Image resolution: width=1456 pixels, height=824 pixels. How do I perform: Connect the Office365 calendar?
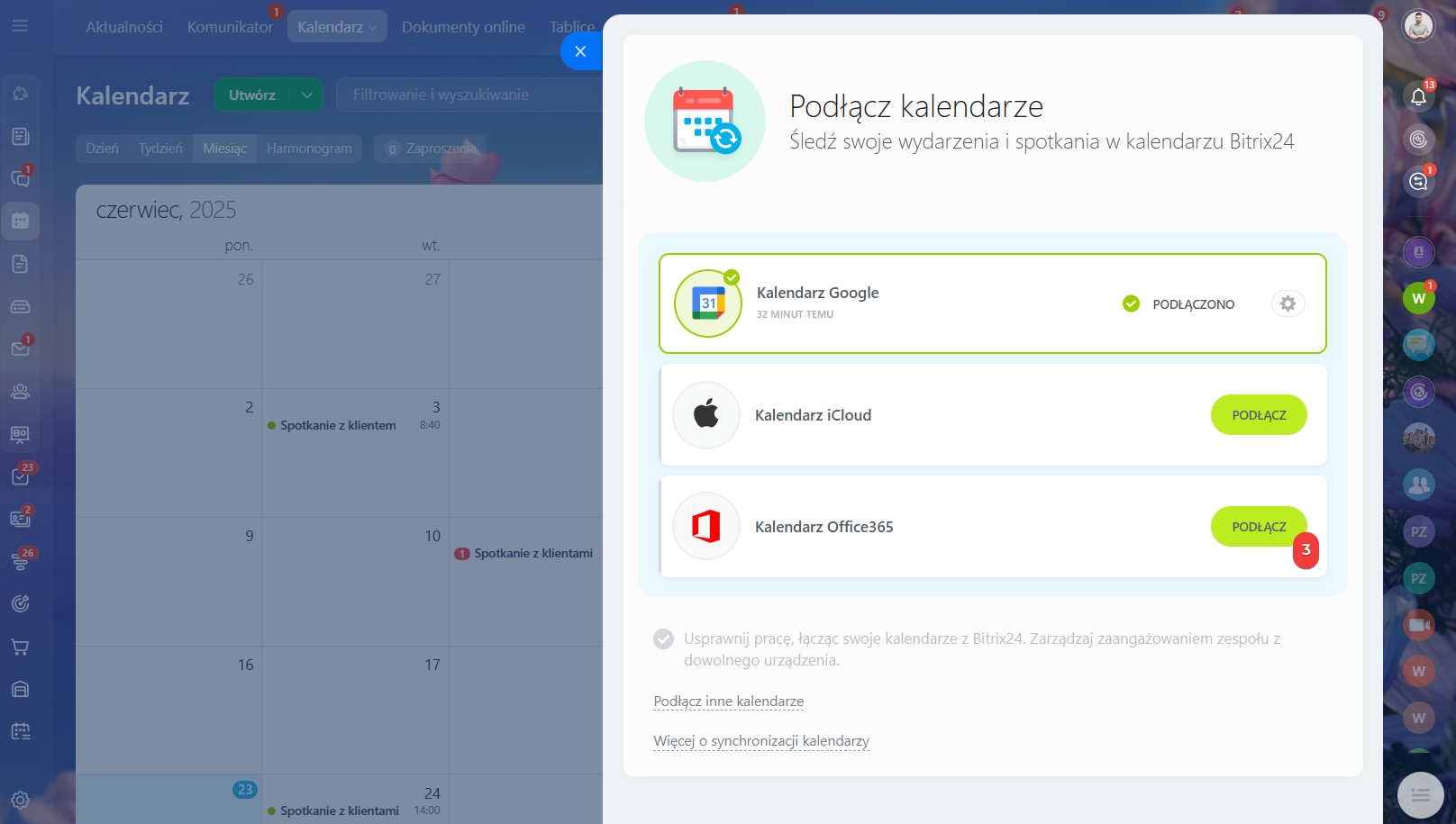[1259, 527]
